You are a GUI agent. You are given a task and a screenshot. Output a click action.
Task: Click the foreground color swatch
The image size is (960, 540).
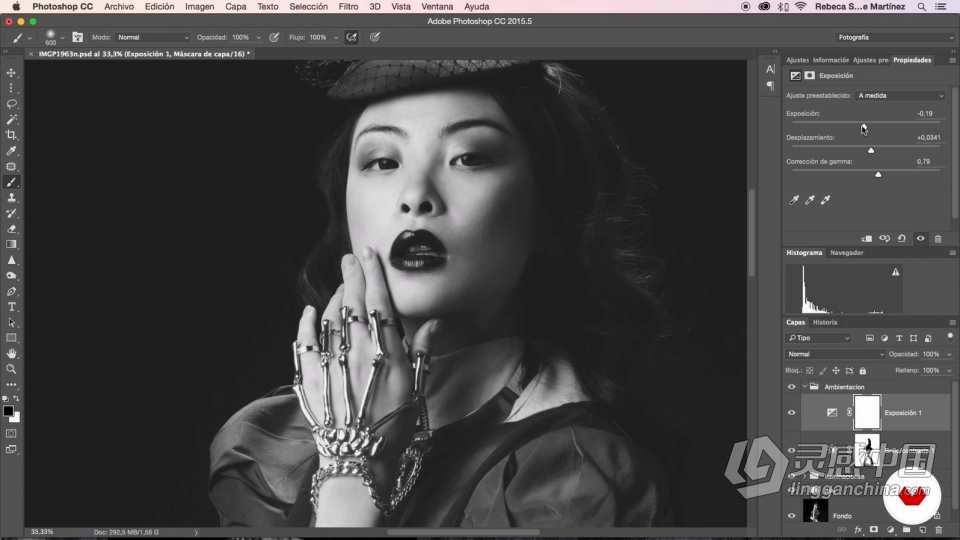point(8,411)
